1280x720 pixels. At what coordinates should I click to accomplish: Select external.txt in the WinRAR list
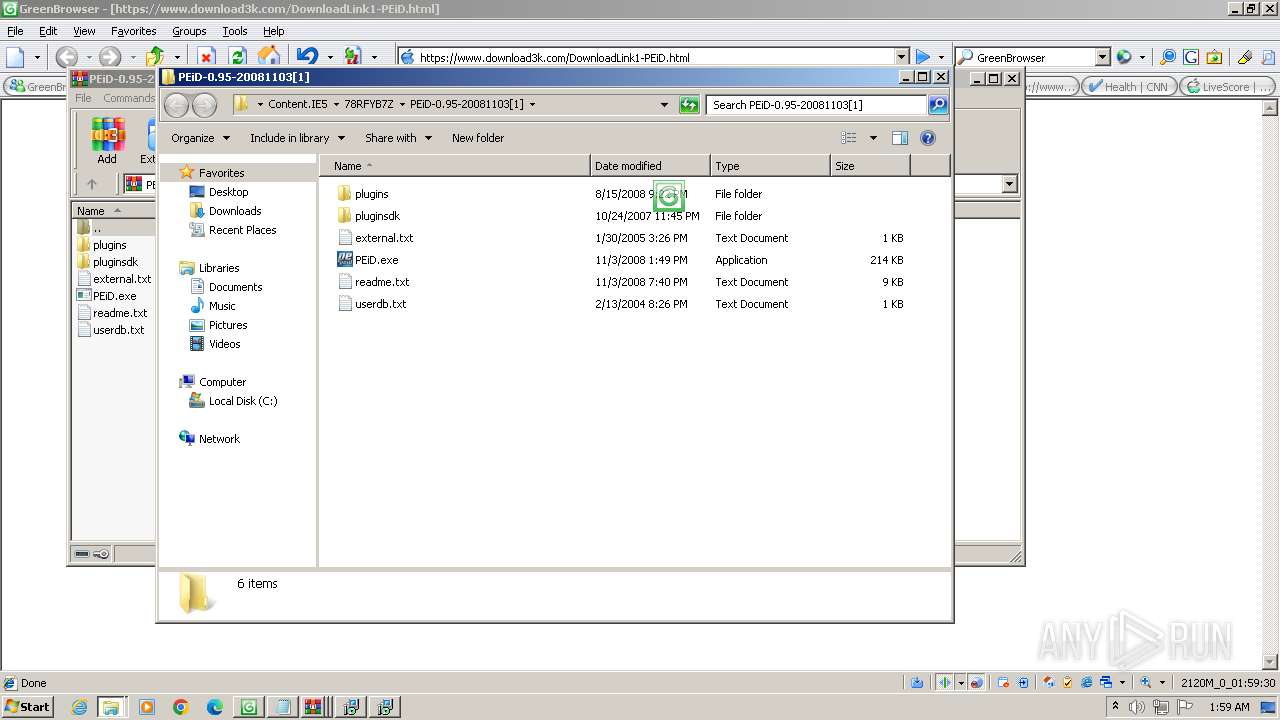pyautogui.click(x=122, y=279)
